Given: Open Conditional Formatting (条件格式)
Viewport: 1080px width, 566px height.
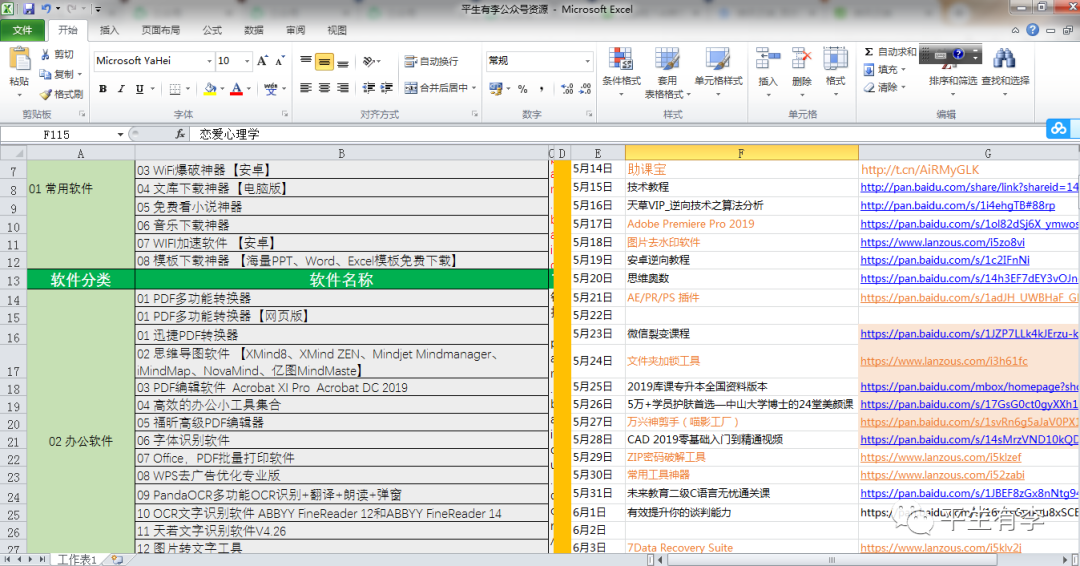Looking at the screenshot, I should (621, 72).
